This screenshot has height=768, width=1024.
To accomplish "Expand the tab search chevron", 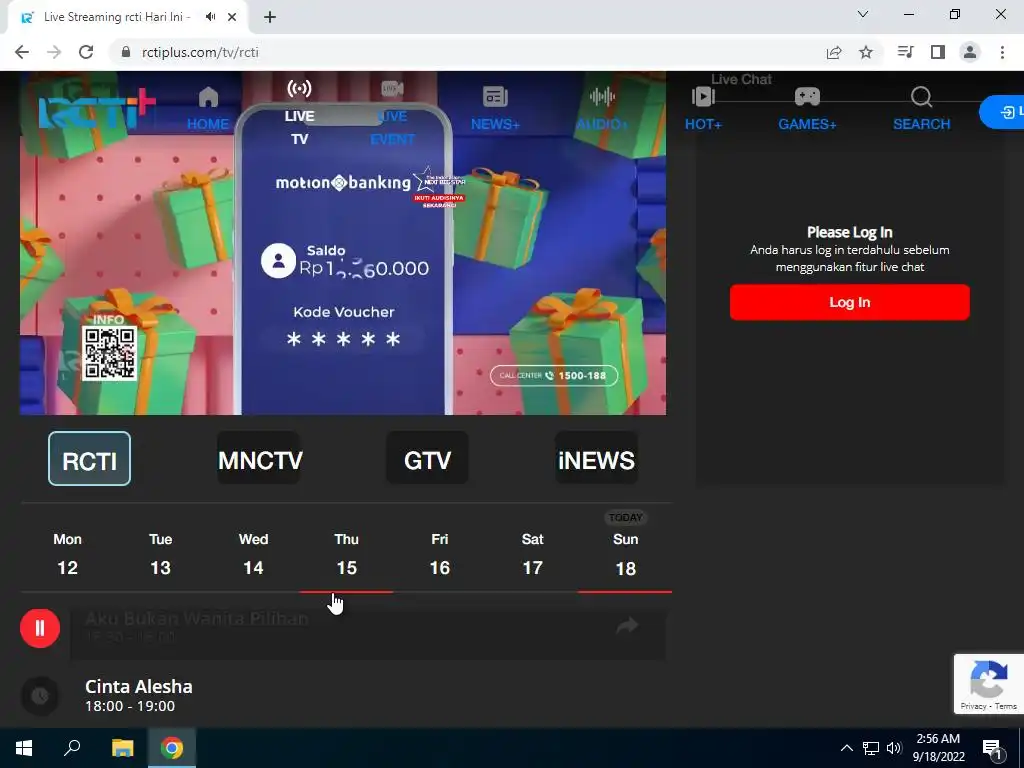I will [863, 14].
